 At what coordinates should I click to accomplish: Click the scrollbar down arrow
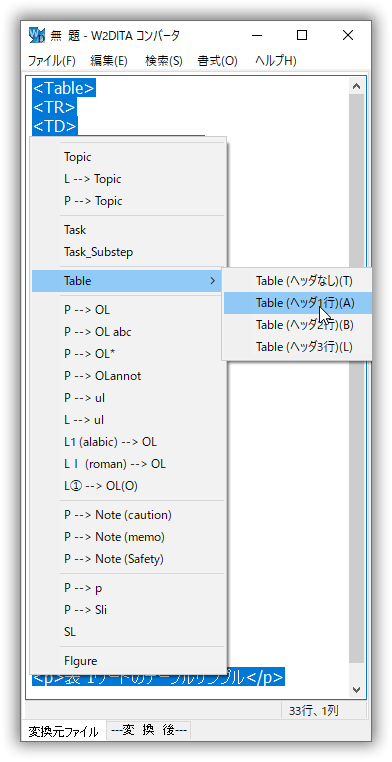point(356,689)
